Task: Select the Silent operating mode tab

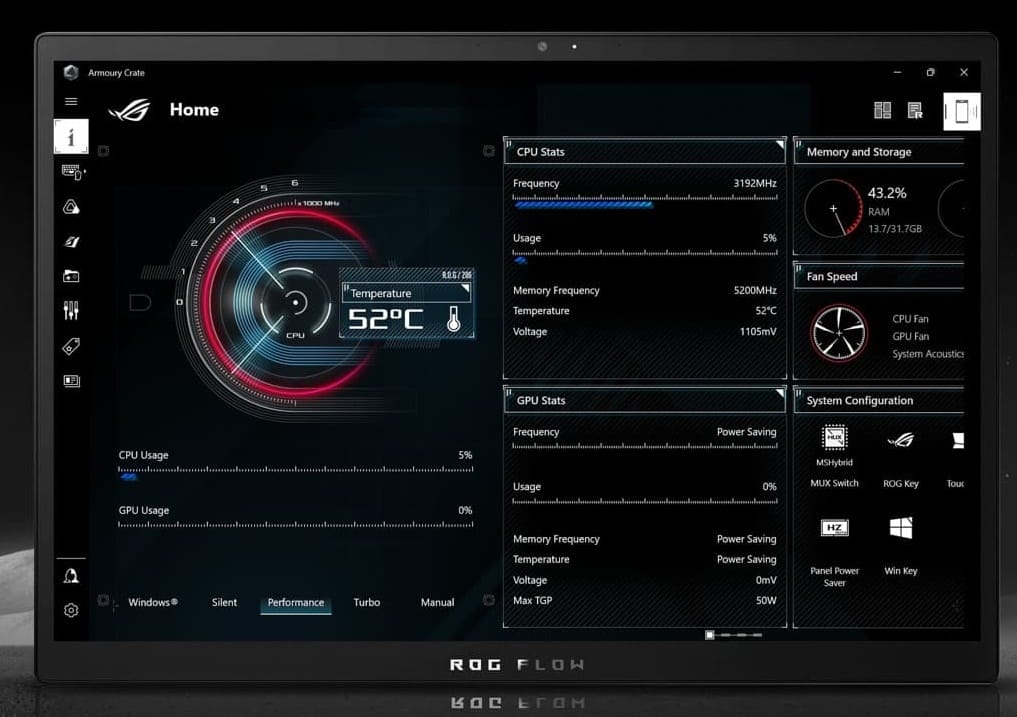Action: [x=224, y=602]
